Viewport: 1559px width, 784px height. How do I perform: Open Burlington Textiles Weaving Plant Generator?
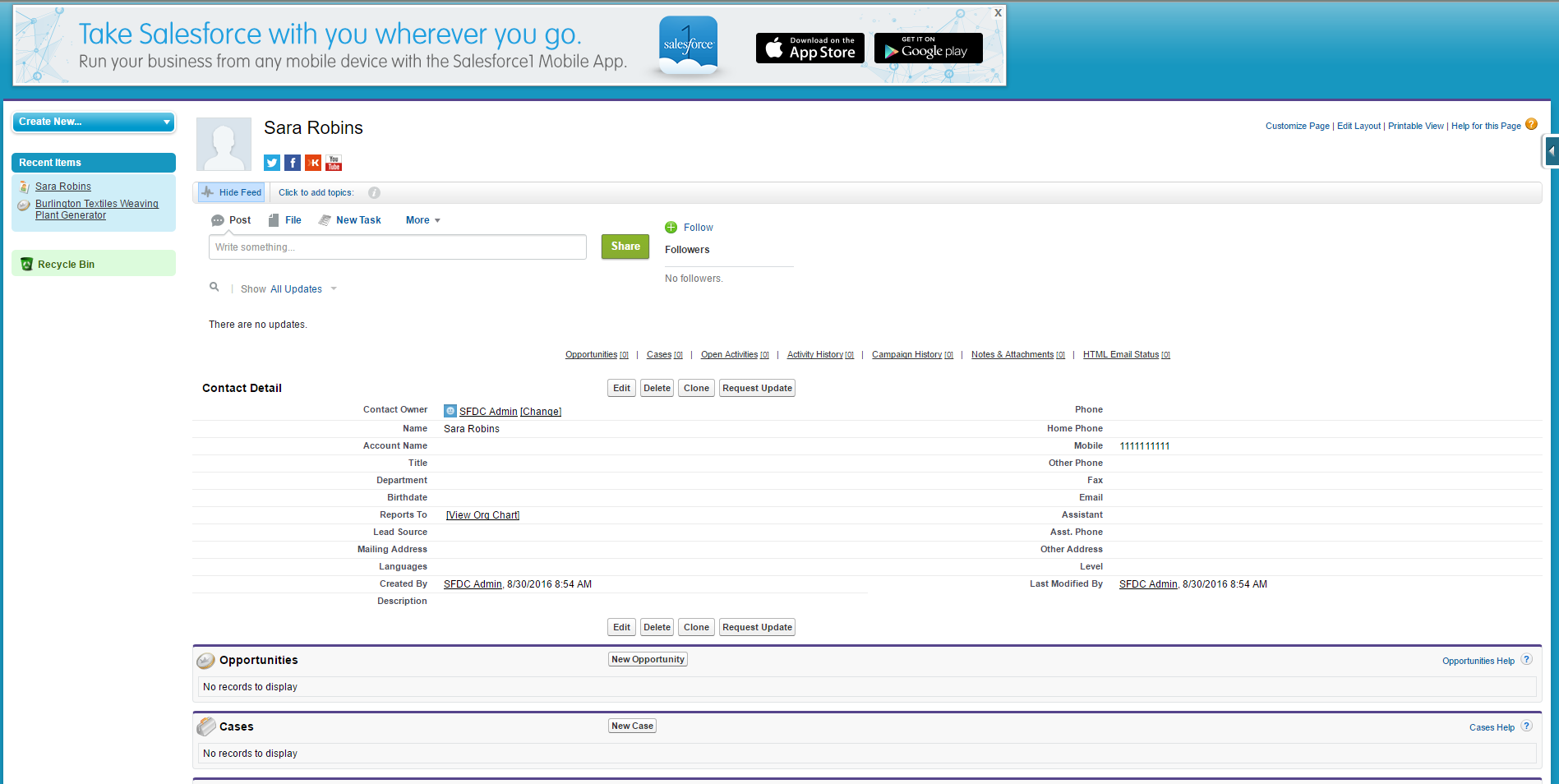coord(97,210)
